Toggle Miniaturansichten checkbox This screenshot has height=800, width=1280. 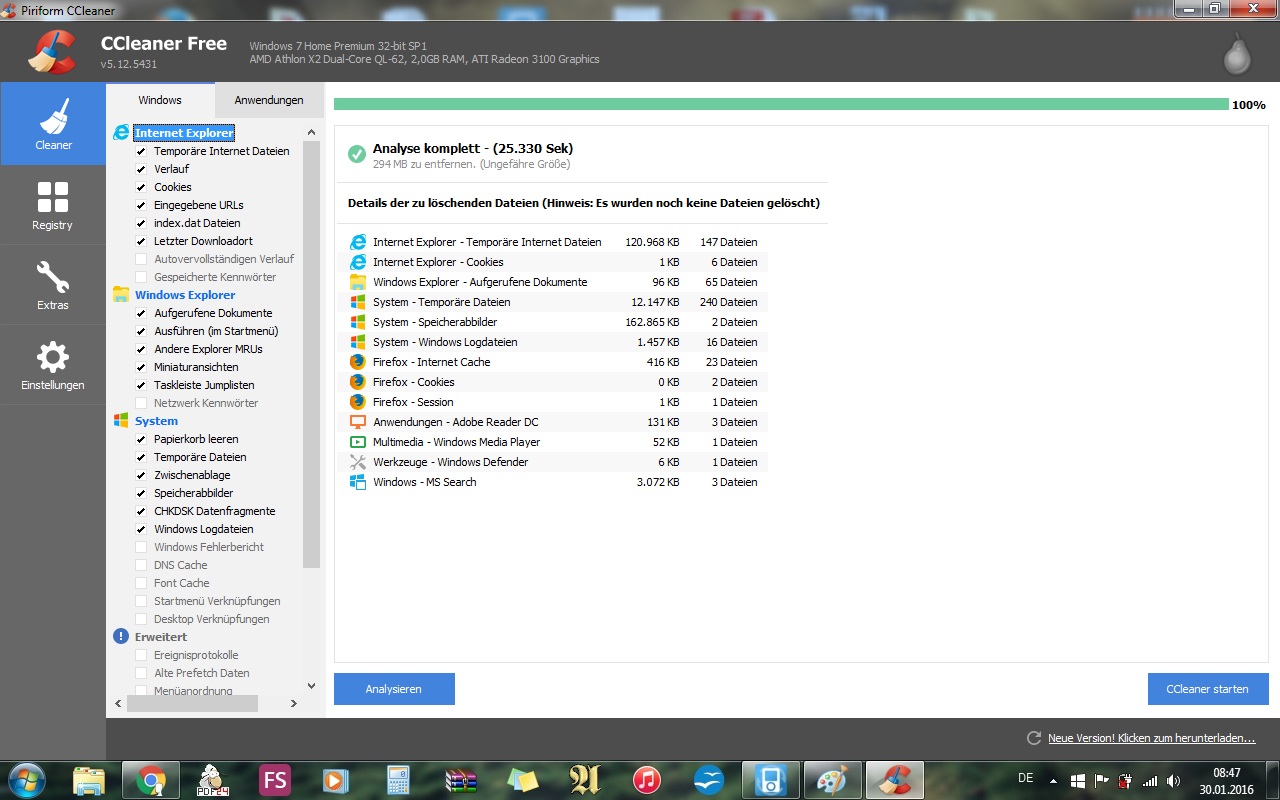point(141,367)
